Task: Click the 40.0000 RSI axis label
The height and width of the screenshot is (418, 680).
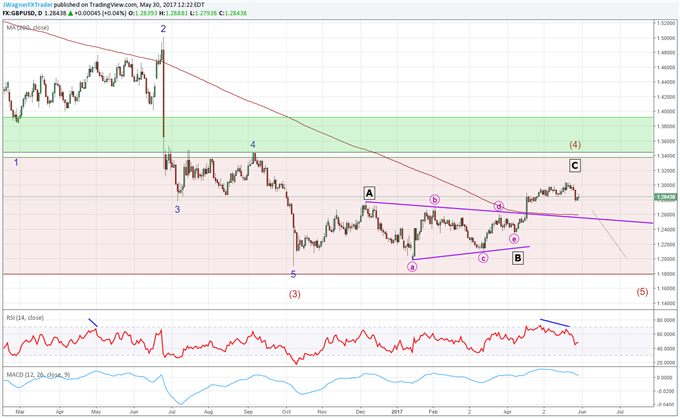Action: tap(666, 349)
